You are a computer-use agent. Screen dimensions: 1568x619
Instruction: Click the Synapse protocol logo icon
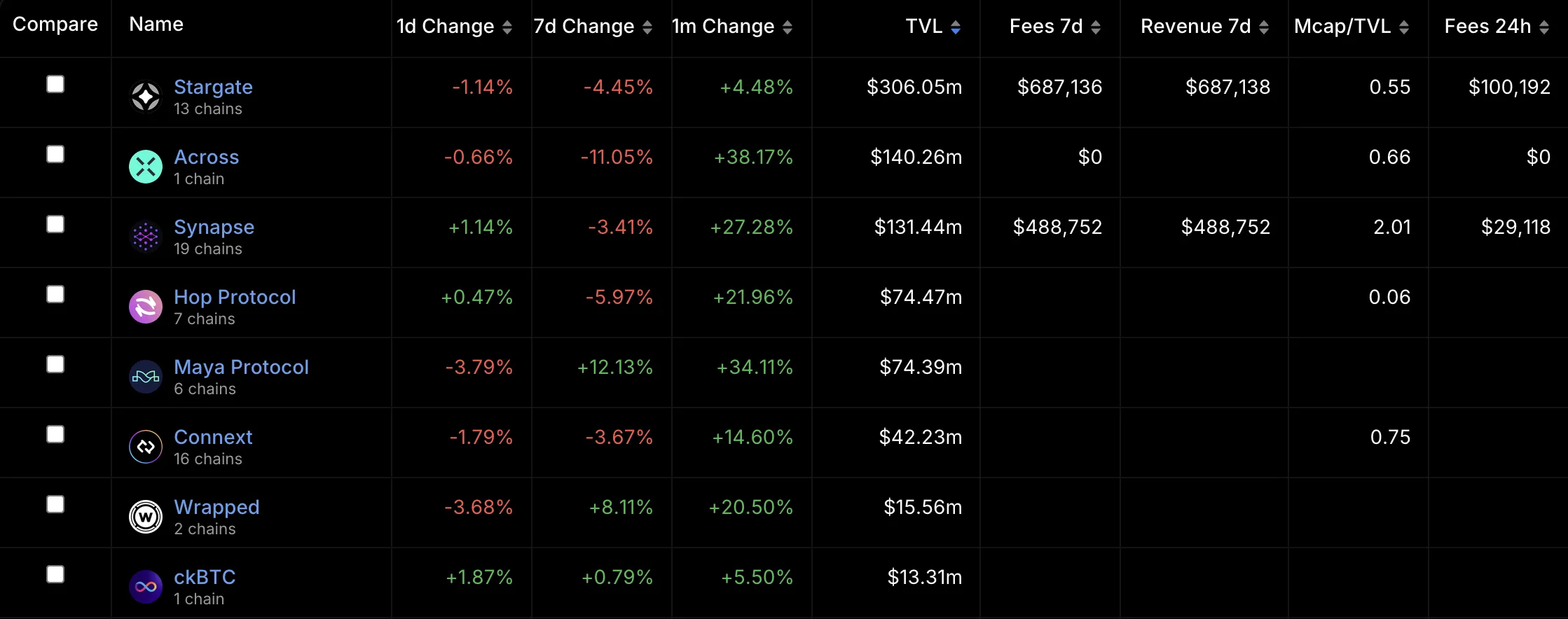[146, 237]
